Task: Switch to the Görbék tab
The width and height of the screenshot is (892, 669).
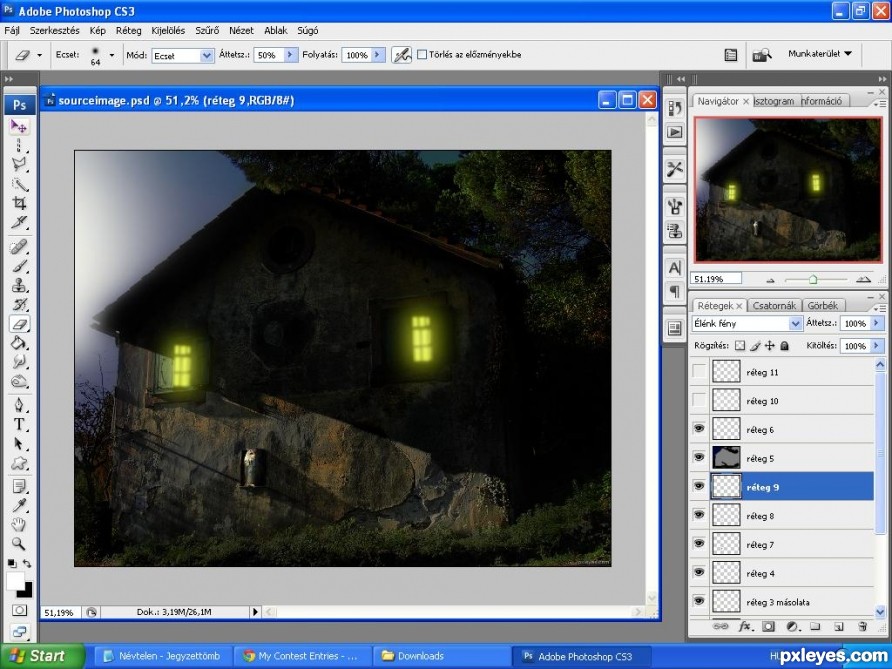Action: [823, 305]
